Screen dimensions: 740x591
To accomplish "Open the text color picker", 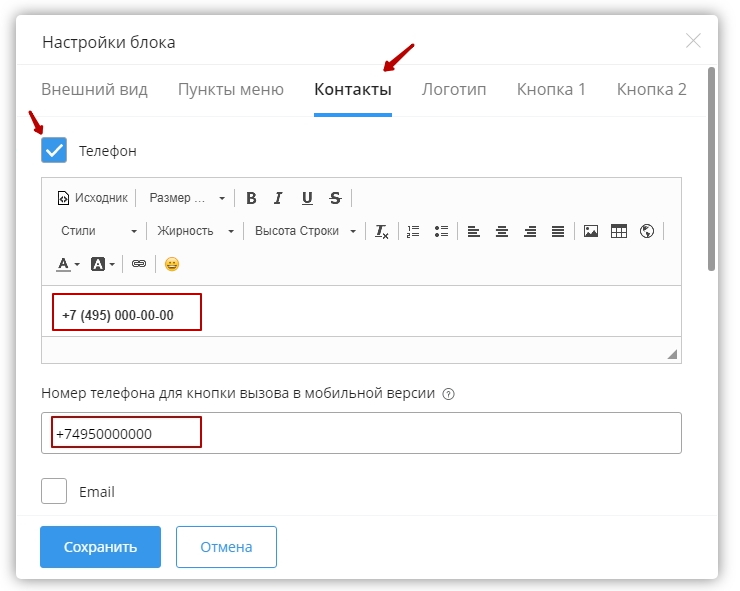I will (67, 264).
